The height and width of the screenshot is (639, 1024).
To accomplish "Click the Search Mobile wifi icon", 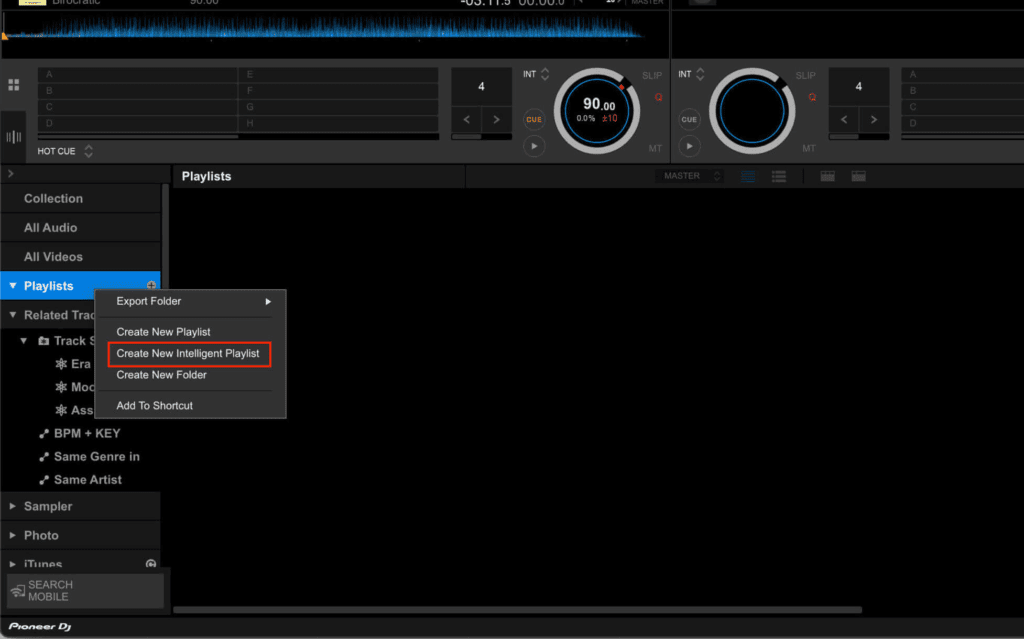I will coord(18,591).
